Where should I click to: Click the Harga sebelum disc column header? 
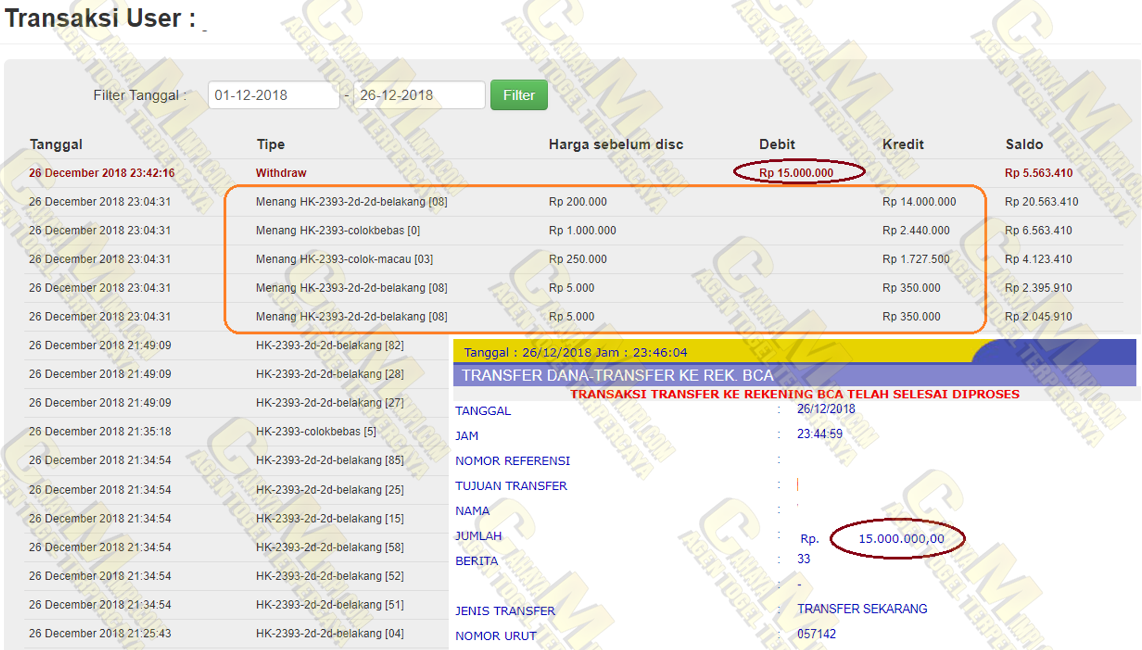tap(615, 144)
